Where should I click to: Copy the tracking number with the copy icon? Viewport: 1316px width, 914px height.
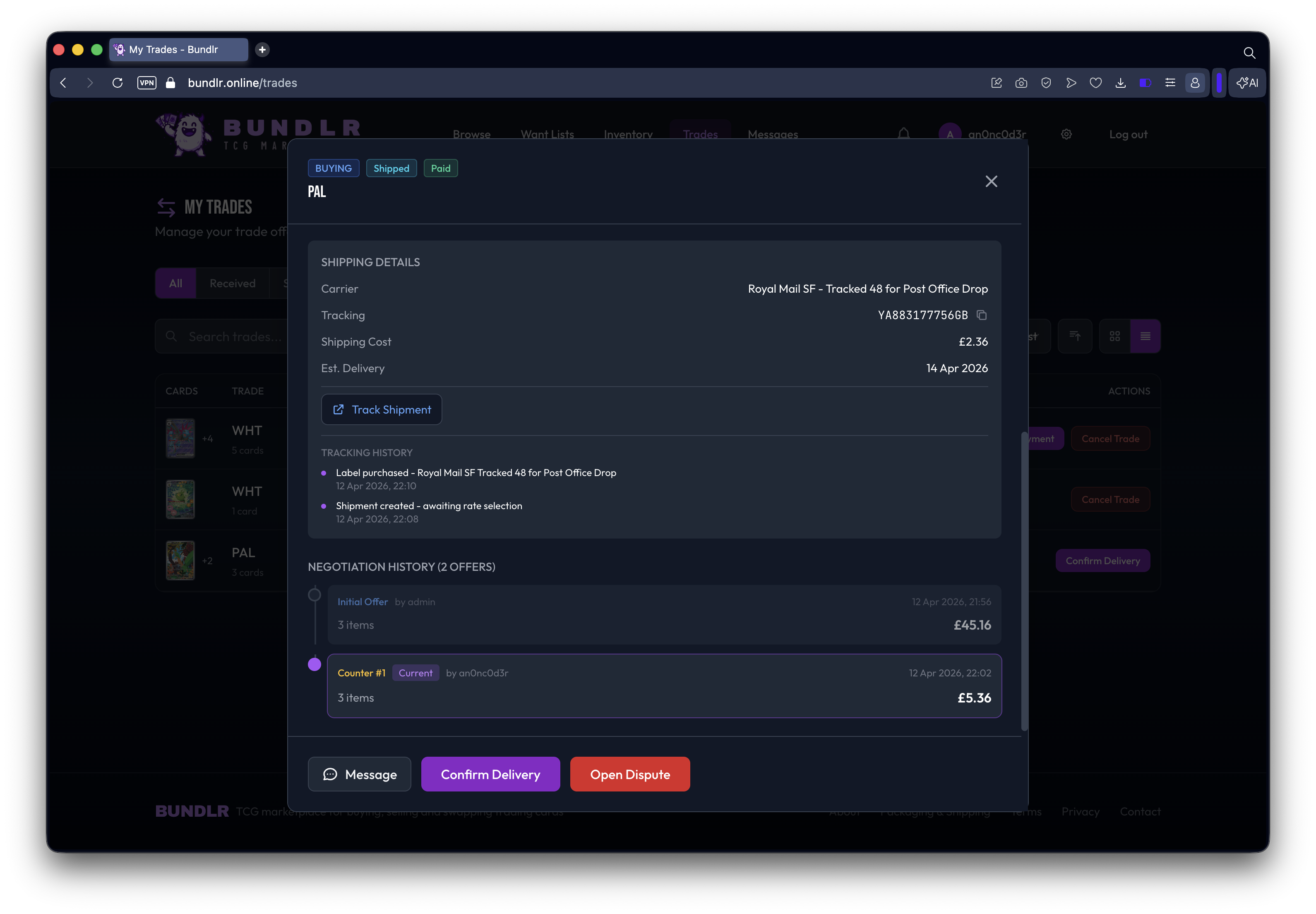(x=981, y=315)
